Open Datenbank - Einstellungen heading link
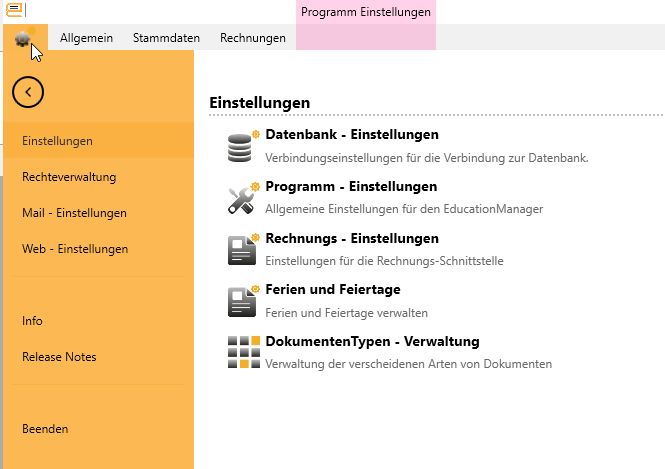665x469 pixels. point(352,135)
